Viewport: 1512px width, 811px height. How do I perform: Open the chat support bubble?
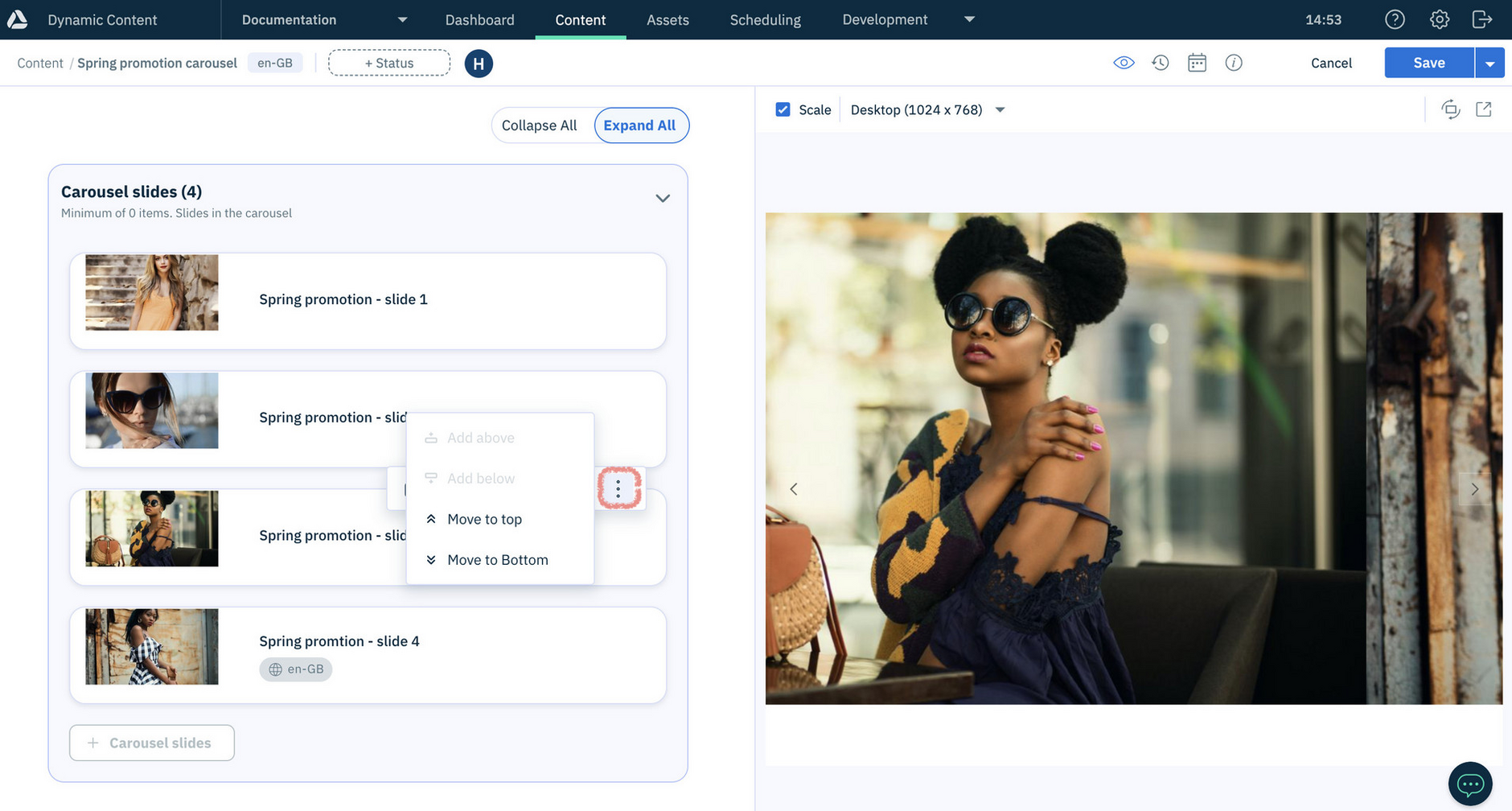click(x=1470, y=784)
